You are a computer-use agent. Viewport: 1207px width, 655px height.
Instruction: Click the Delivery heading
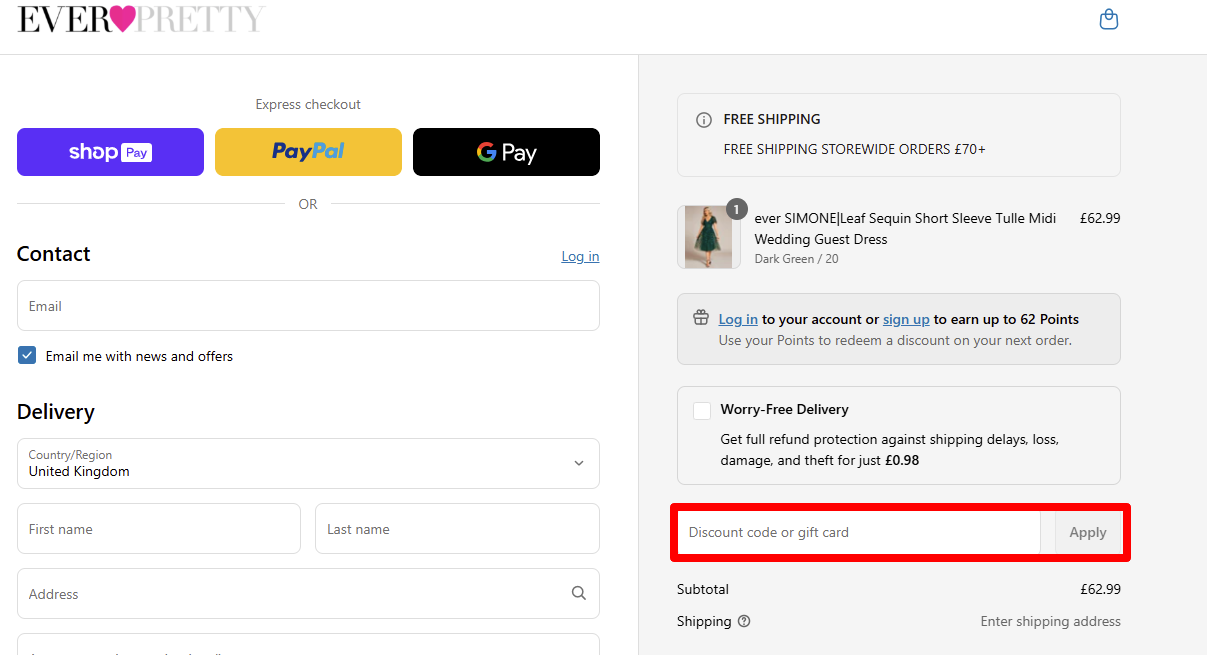(x=56, y=412)
